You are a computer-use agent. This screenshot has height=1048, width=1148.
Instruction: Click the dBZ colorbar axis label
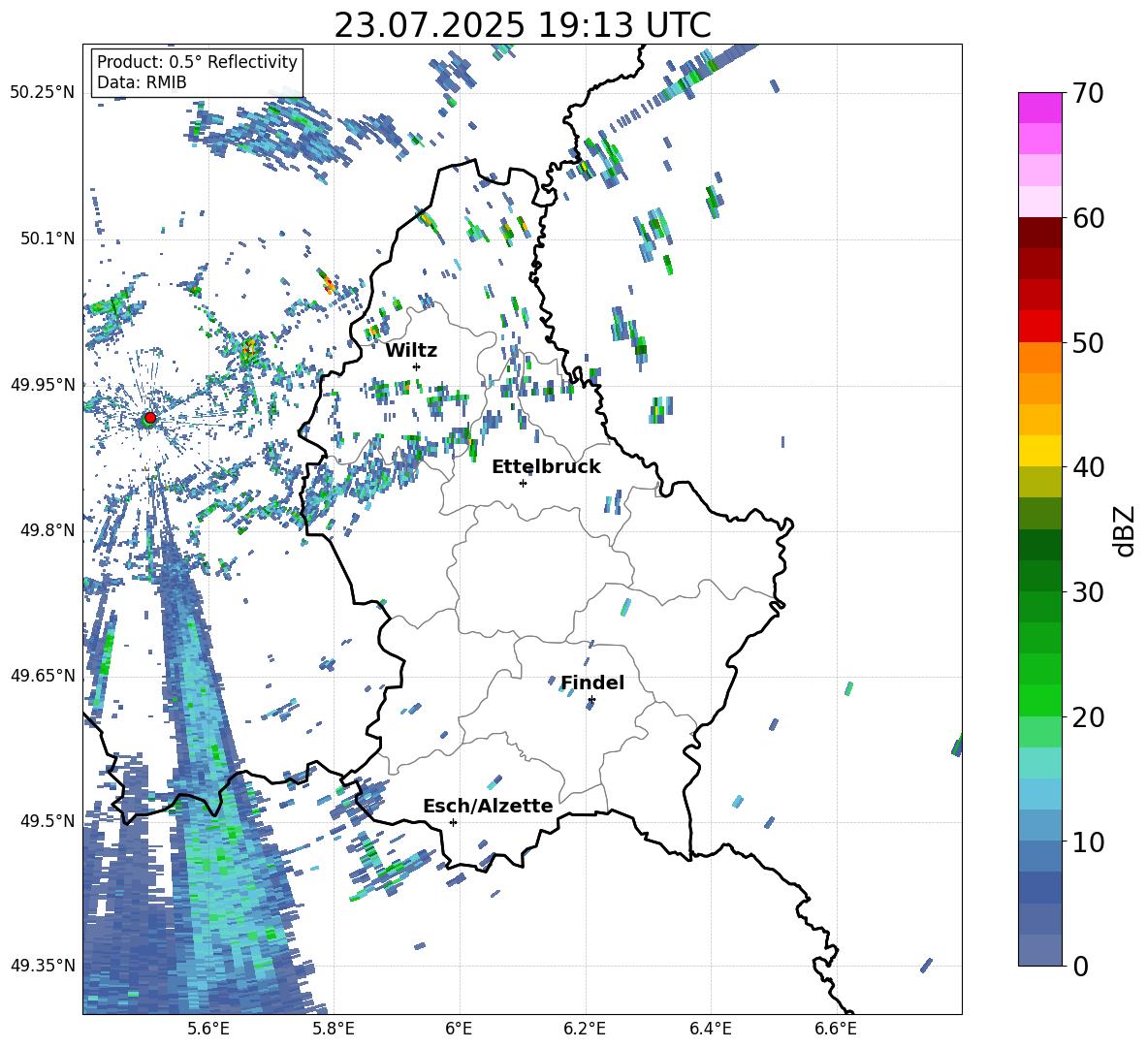1124,530
